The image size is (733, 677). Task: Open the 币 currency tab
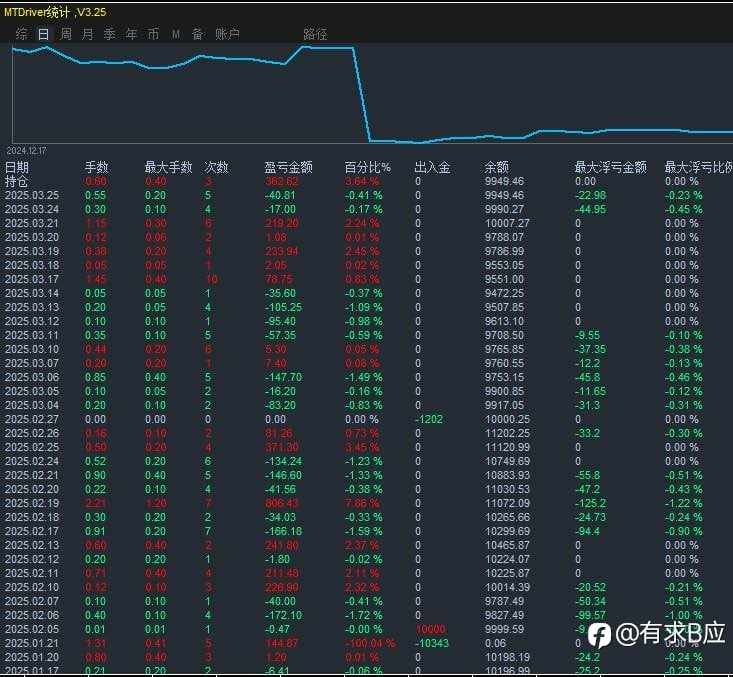tap(153, 34)
